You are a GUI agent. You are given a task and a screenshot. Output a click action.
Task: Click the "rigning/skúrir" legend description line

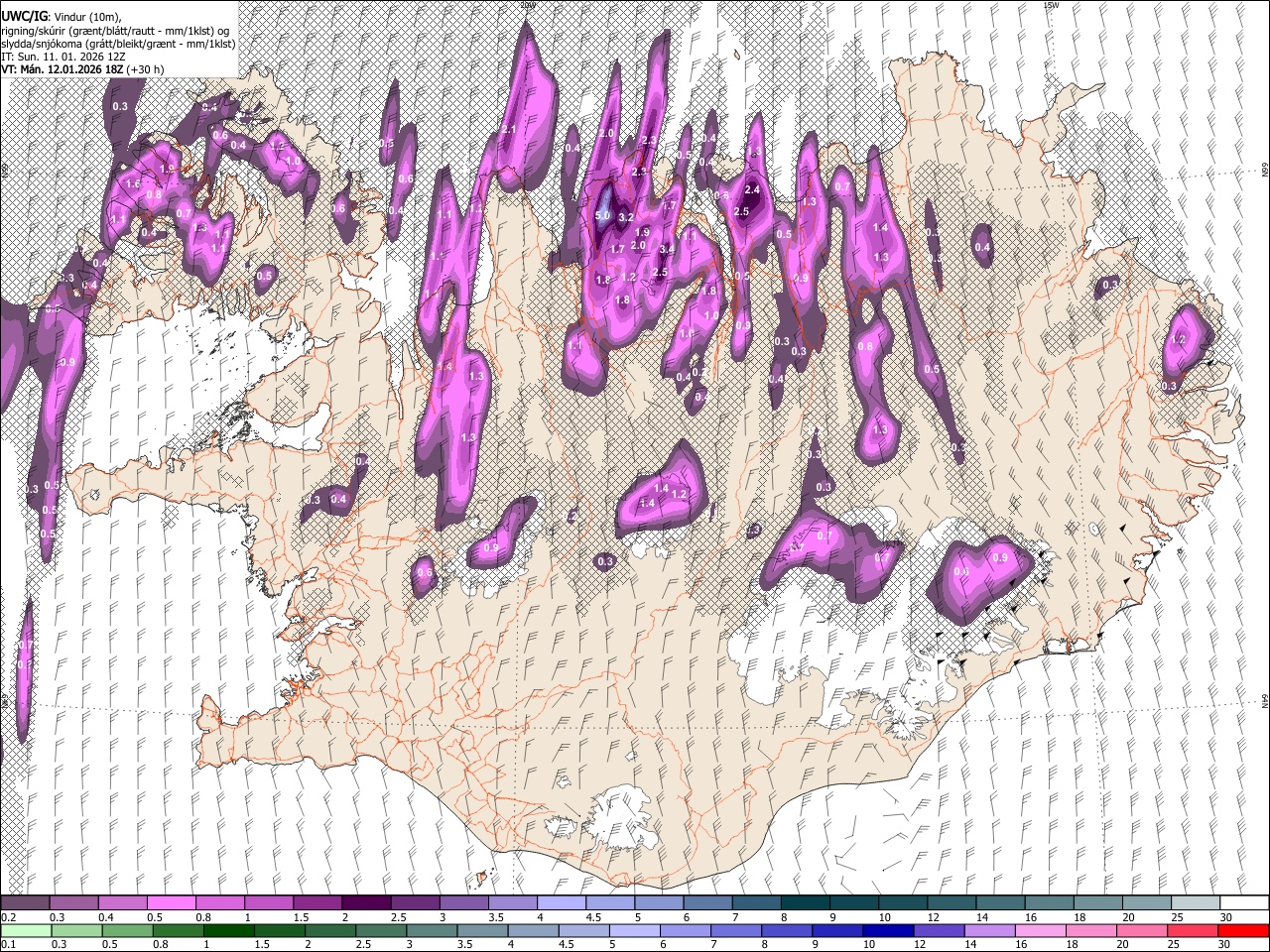pyautogui.click(x=116, y=31)
